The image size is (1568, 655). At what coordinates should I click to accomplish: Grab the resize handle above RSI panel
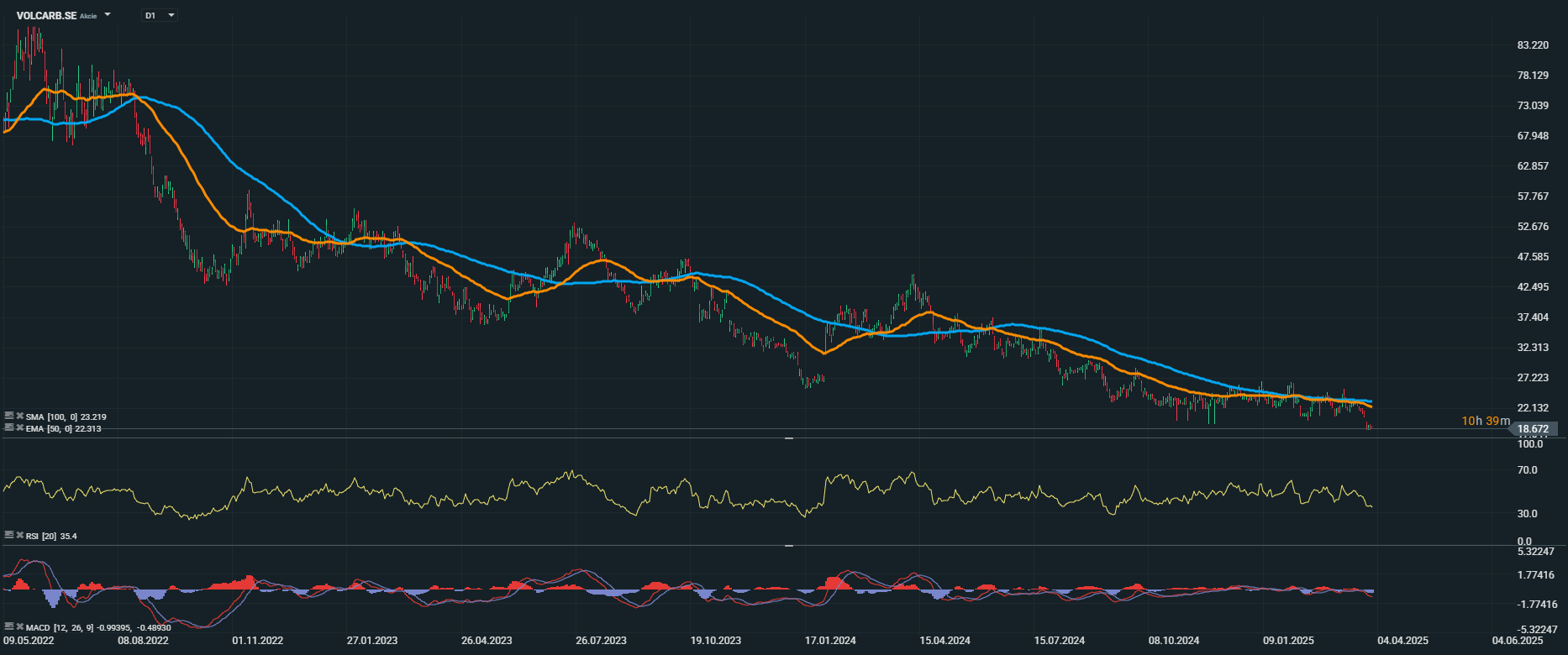788,438
